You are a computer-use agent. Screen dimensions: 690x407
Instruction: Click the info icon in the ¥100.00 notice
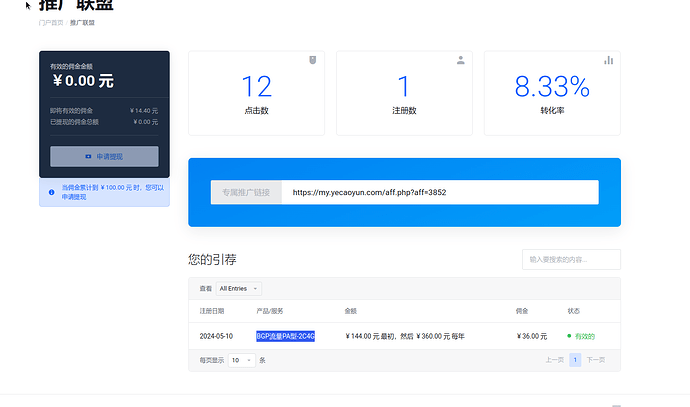click(51, 192)
